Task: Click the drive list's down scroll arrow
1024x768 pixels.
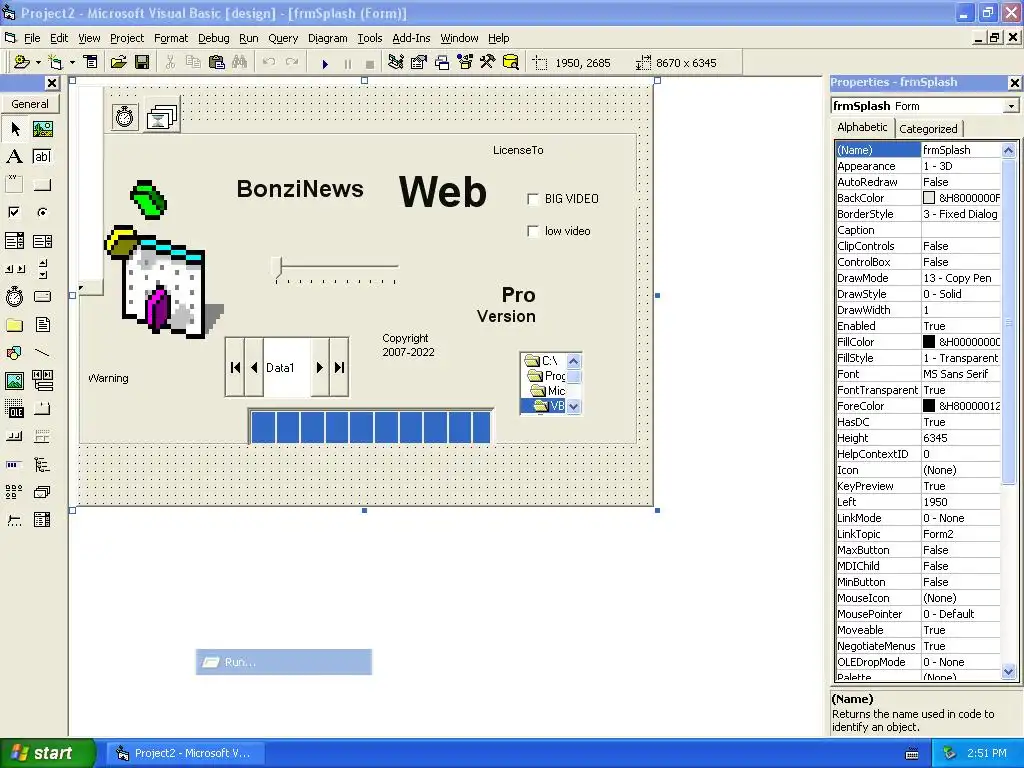Action: click(573, 406)
